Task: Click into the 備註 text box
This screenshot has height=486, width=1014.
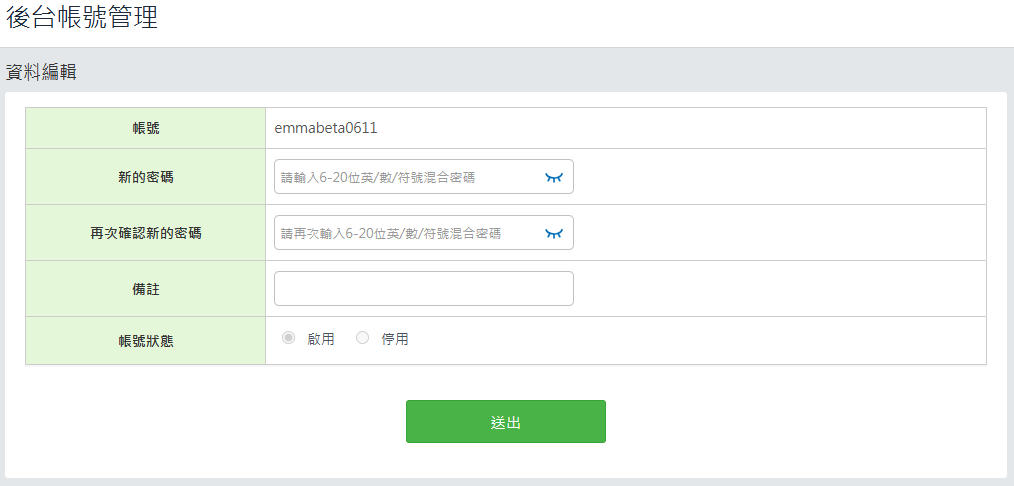Action: coord(424,288)
